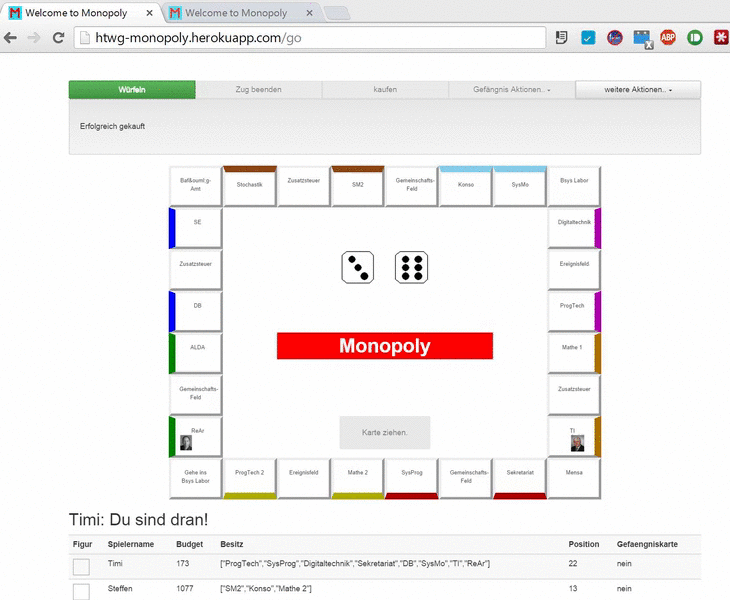Select the ALDA board field
Viewport: 730px width, 600px height.
(x=196, y=353)
